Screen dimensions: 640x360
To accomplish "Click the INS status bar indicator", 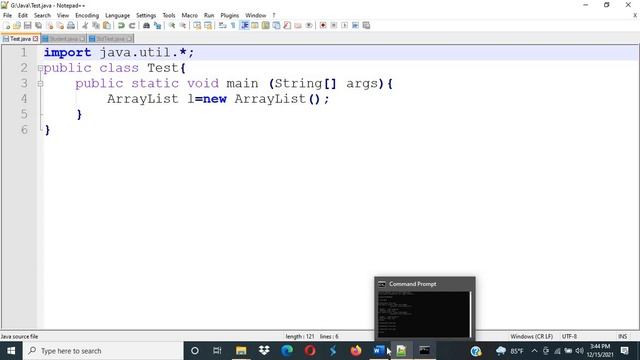I will click(x=622, y=336).
